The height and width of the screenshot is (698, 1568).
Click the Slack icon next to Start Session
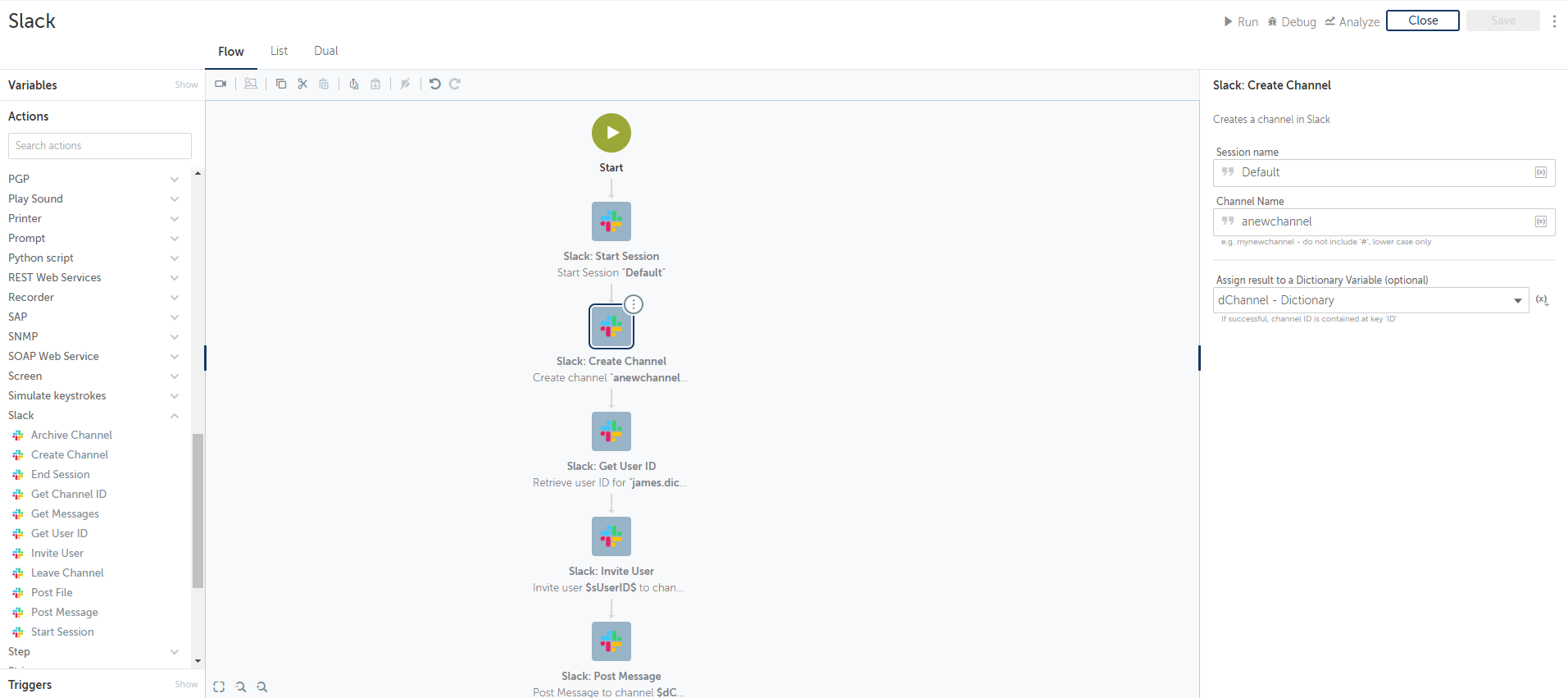tap(18, 632)
